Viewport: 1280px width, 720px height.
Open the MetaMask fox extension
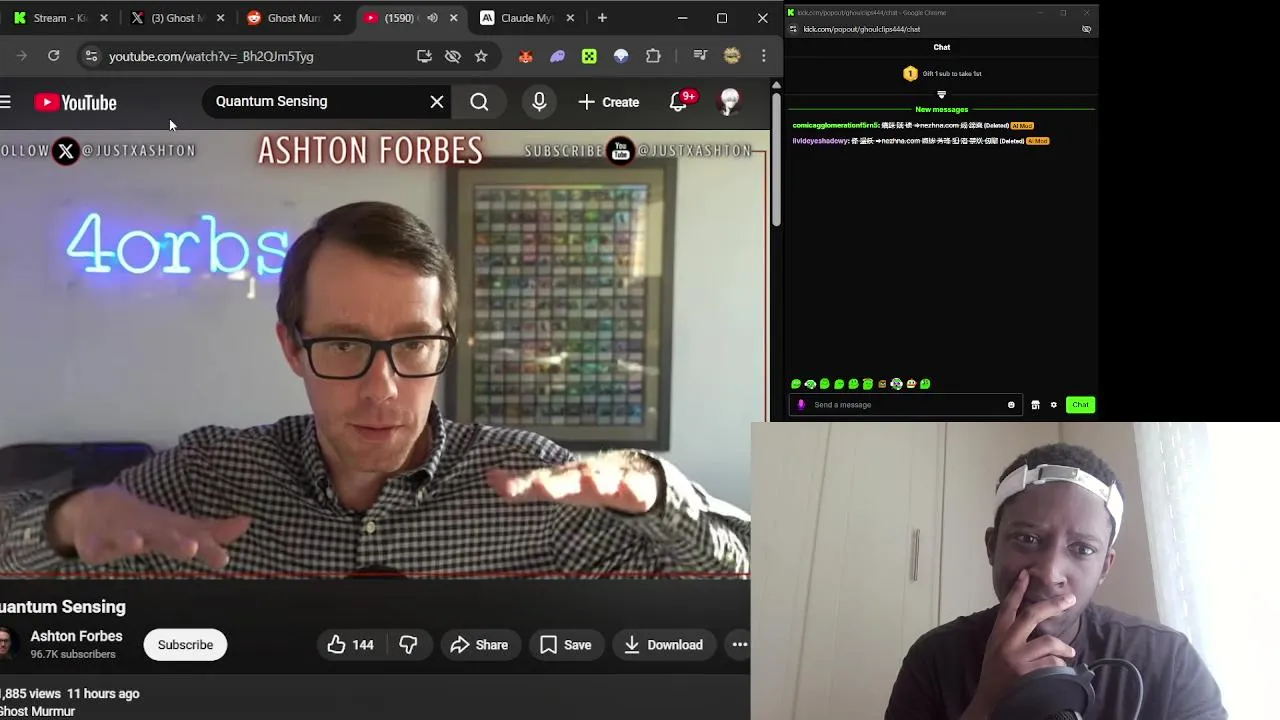pyautogui.click(x=525, y=57)
